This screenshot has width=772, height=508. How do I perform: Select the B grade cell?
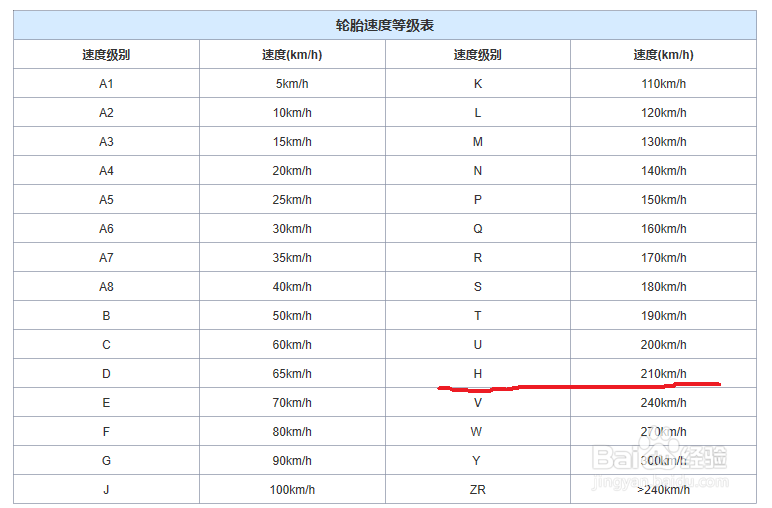point(106,316)
